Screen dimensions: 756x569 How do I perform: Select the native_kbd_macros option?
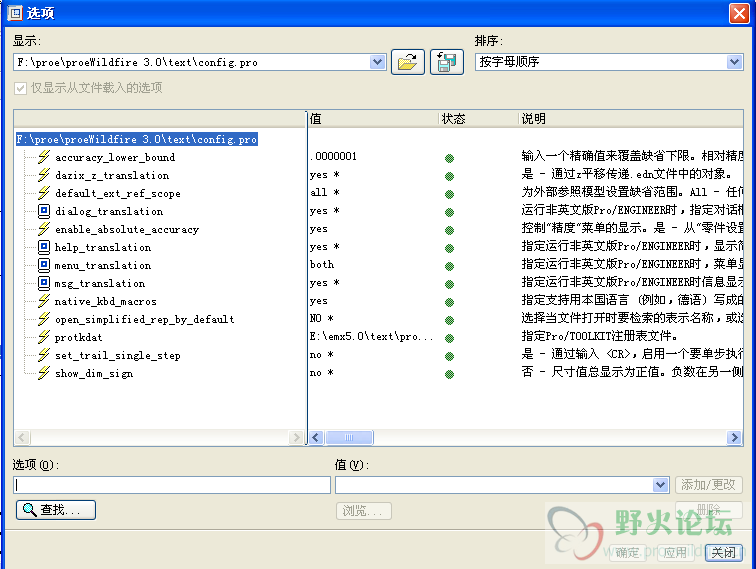[x=106, y=301]
